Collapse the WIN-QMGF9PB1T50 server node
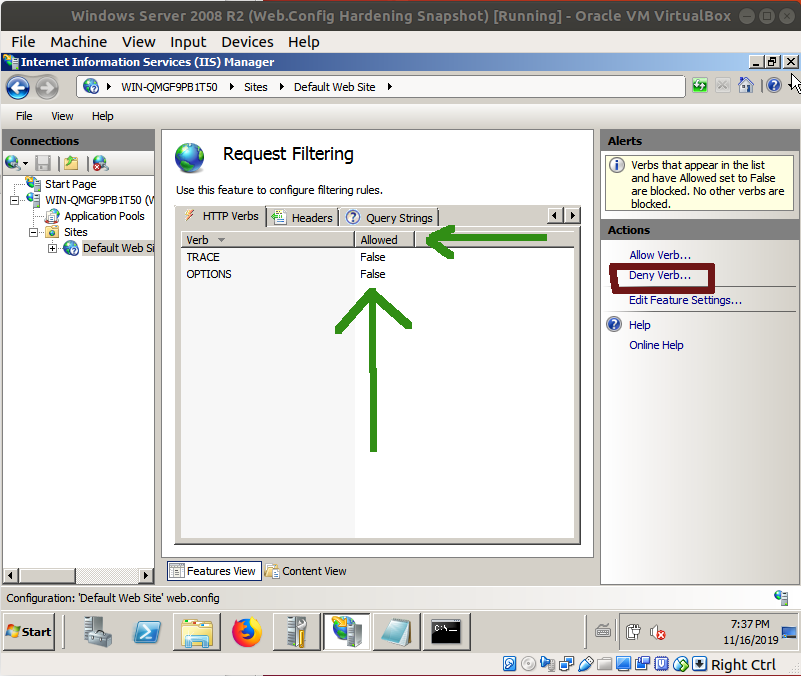 (x=14, y=200)
